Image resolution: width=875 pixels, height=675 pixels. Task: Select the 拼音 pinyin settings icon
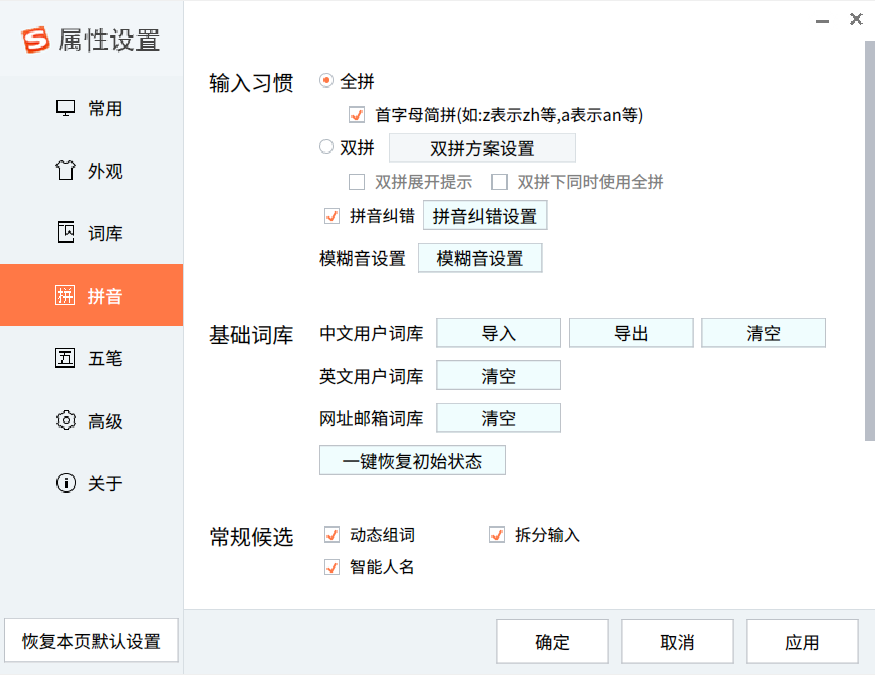tap(66, 295)
